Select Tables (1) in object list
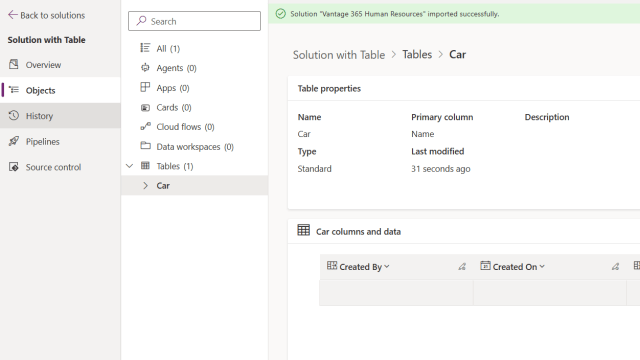The height and width of the screenshot is (360, 640). click(x=195, y=166)
